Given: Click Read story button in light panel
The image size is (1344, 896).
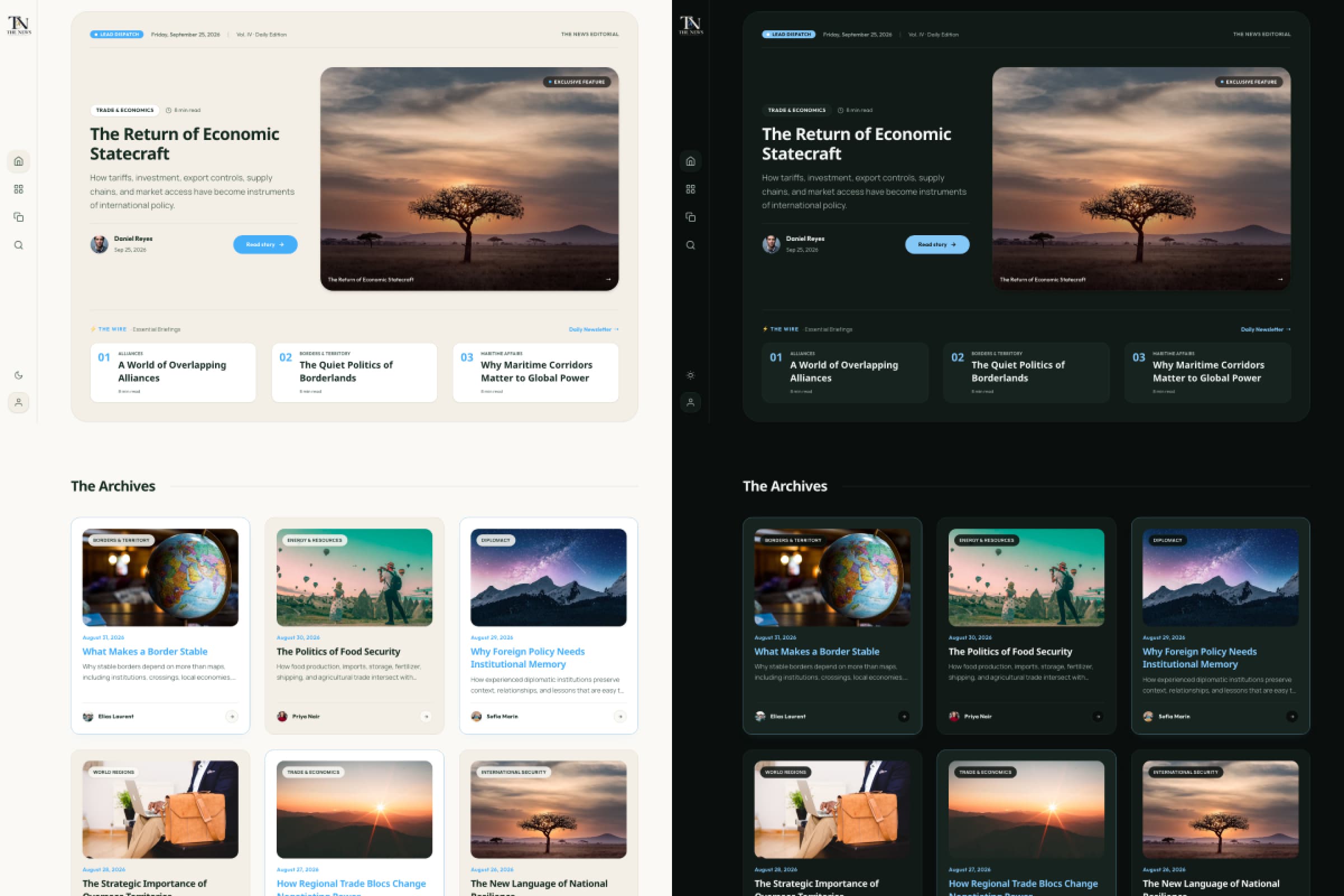Looking at the screenshot, I should coord(265,245).
